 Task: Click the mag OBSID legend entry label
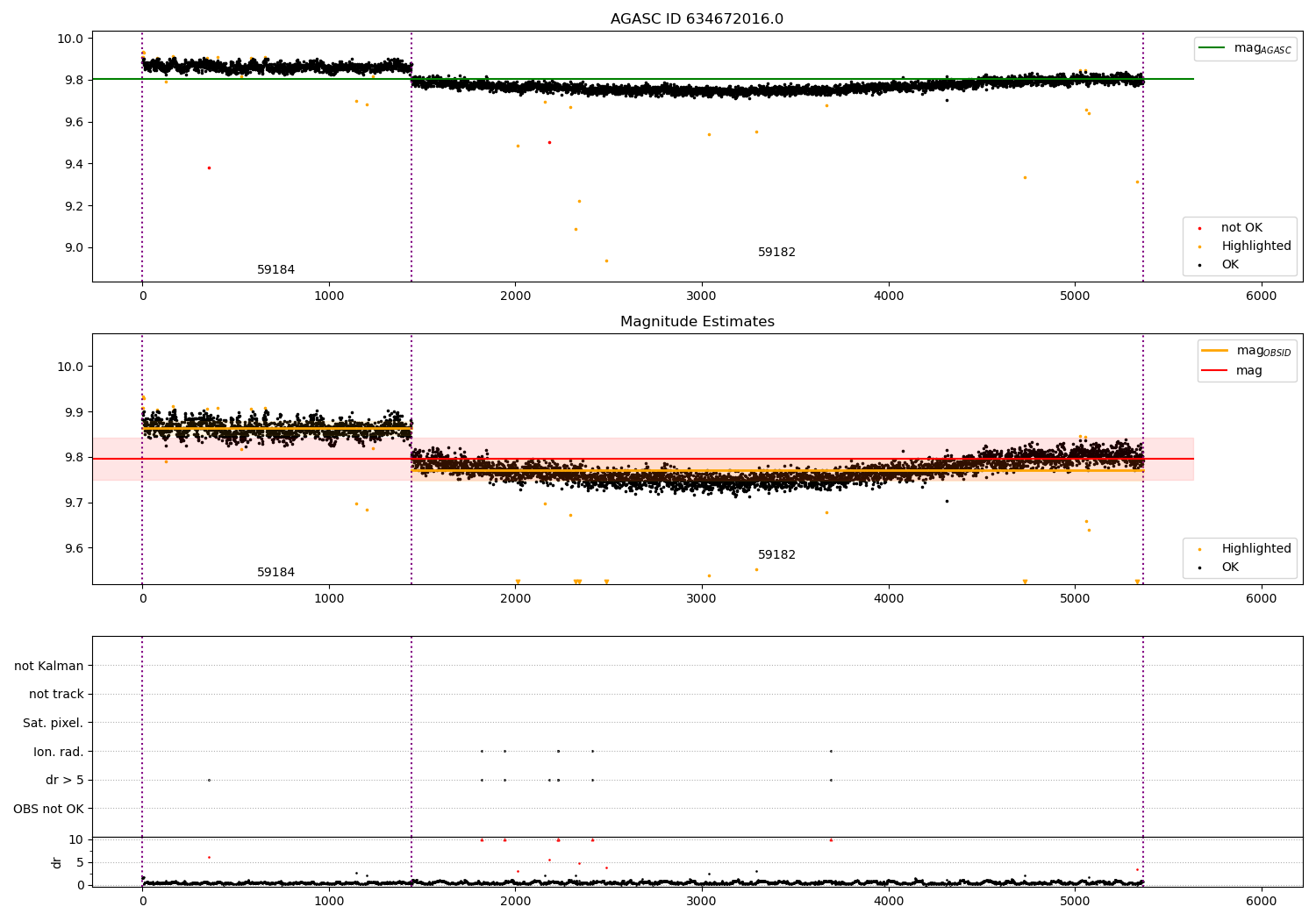point(1263,351)
